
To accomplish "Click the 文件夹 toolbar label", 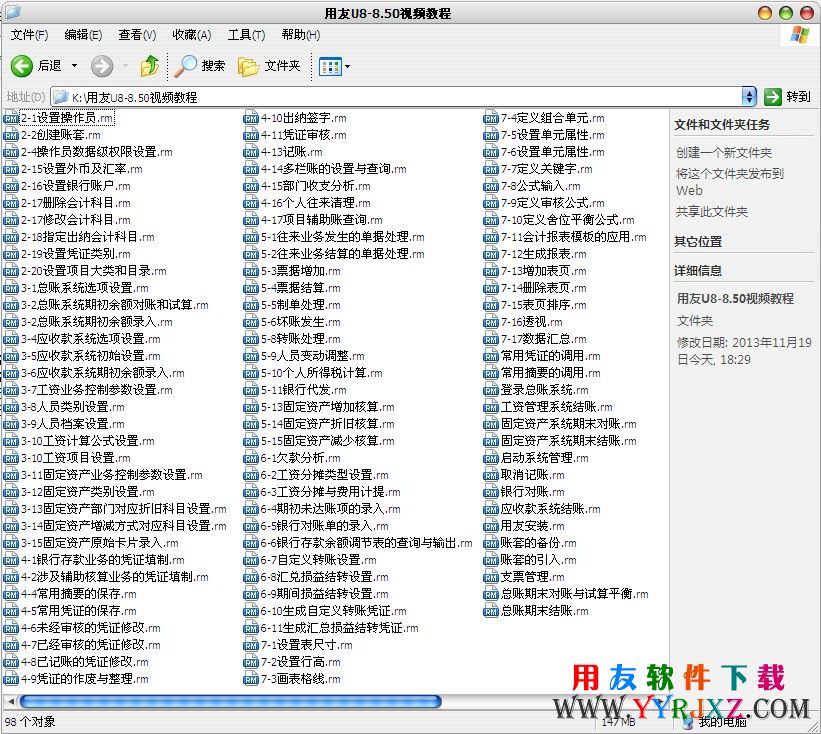I will point(282,66).
